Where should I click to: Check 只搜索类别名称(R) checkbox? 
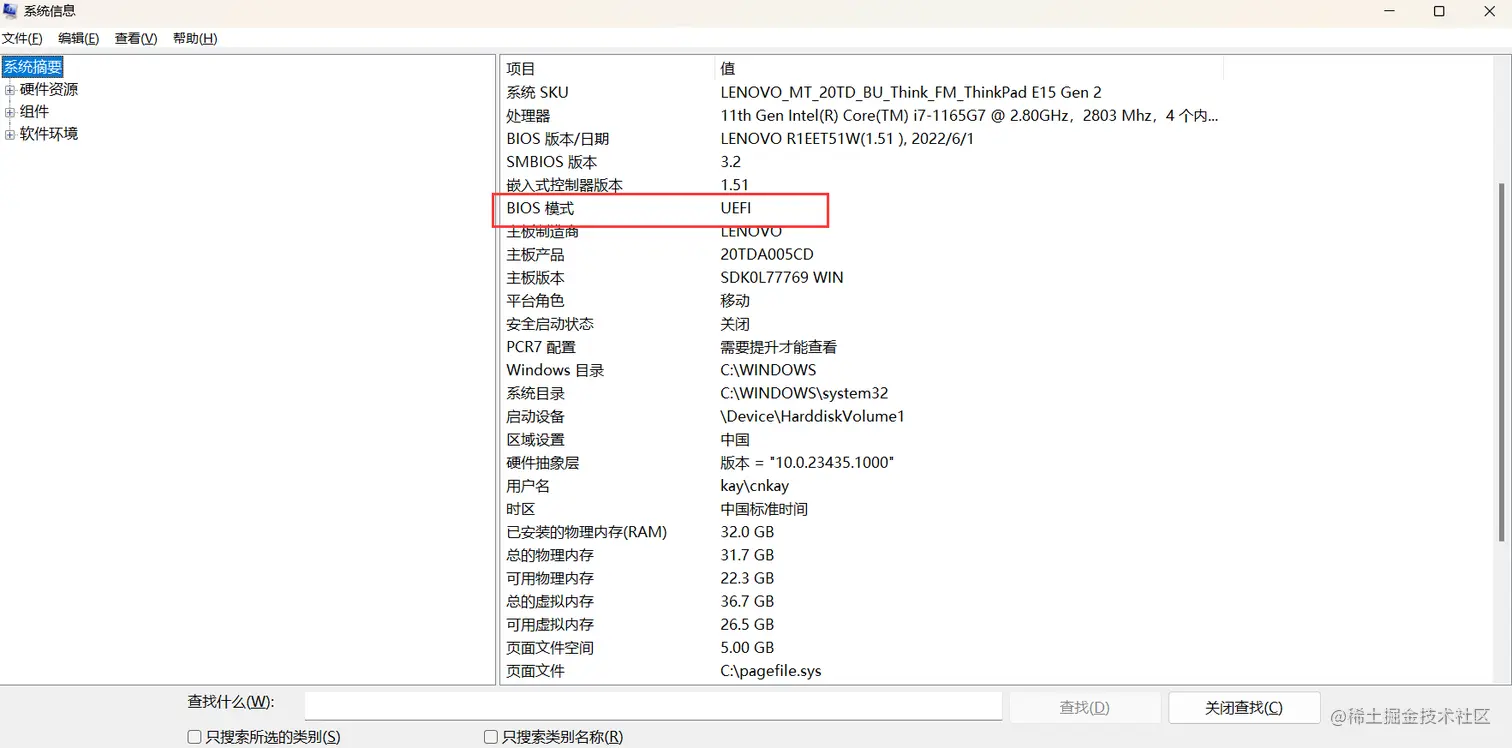pos(491,737)
